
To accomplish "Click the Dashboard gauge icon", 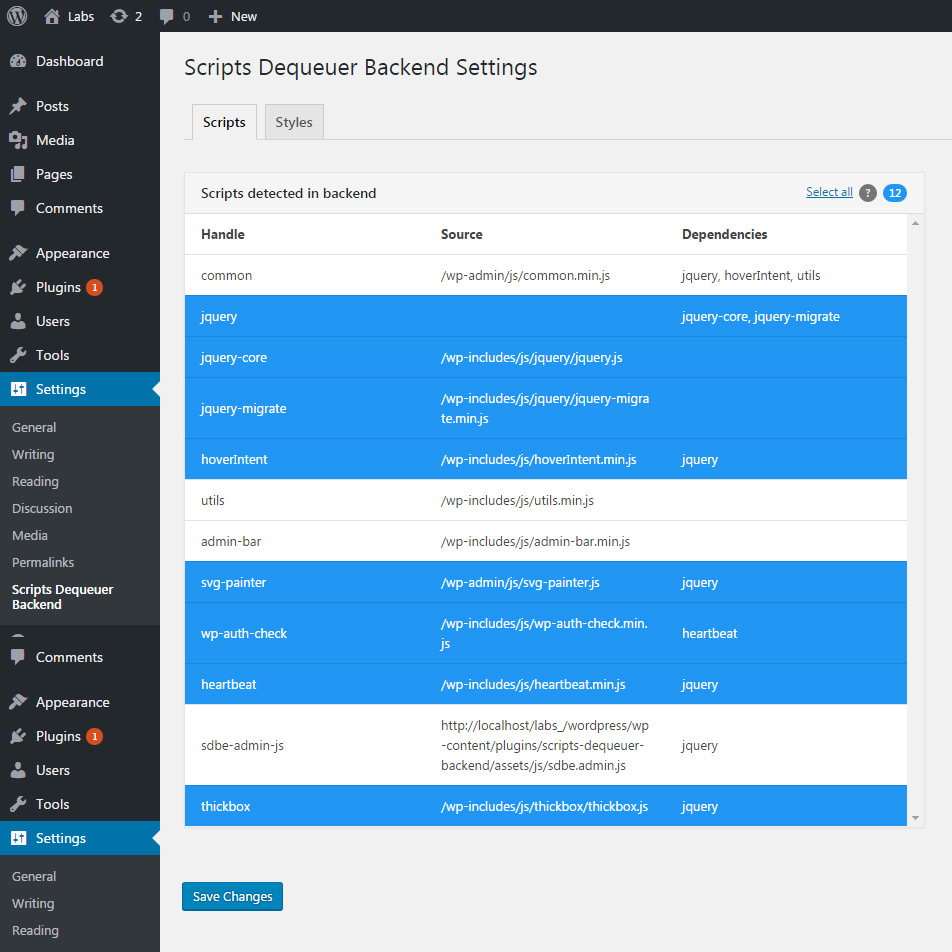I will (18, 61).
